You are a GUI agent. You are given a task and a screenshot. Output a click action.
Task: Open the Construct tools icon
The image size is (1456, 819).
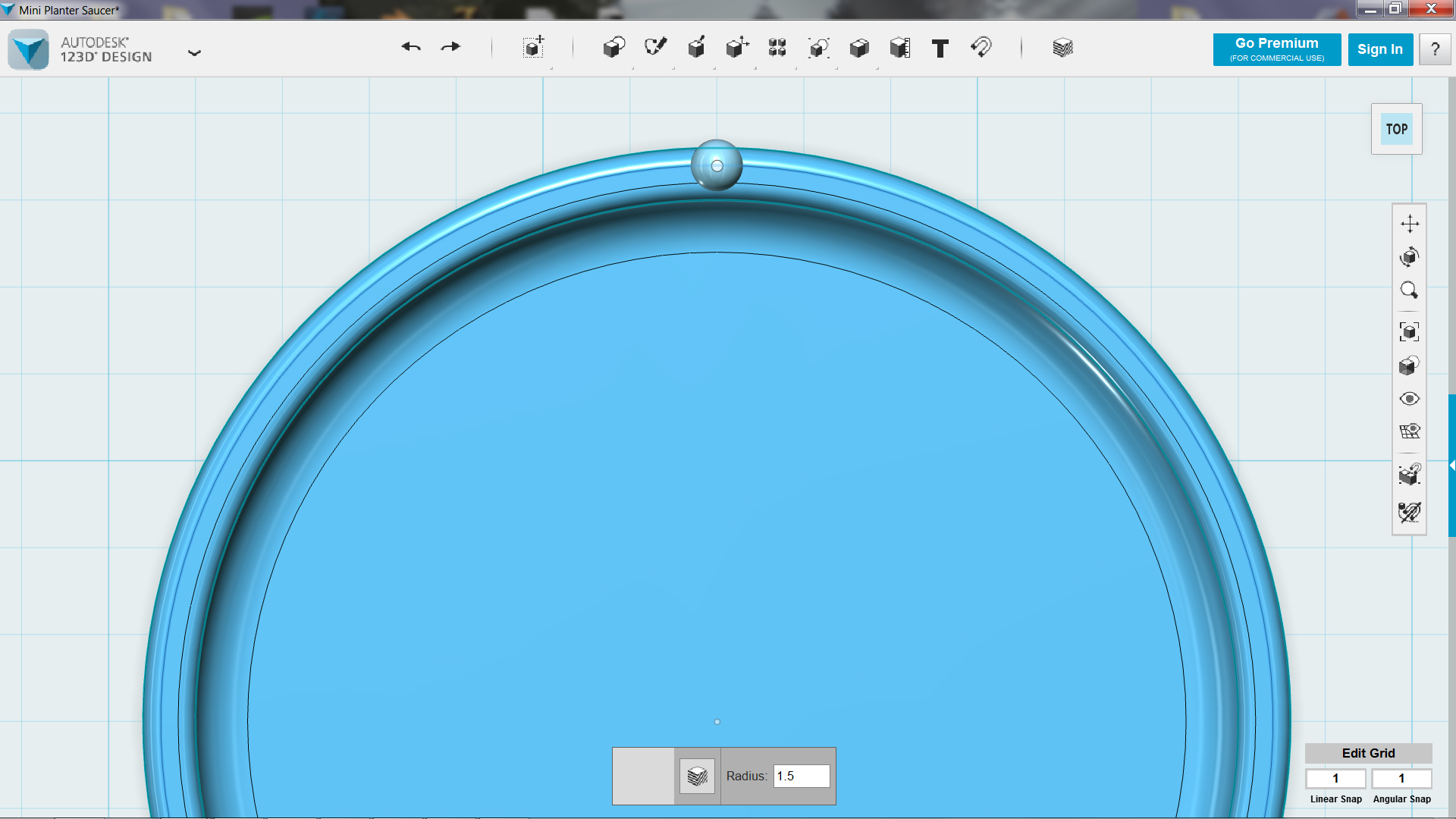tap(696, 48)
